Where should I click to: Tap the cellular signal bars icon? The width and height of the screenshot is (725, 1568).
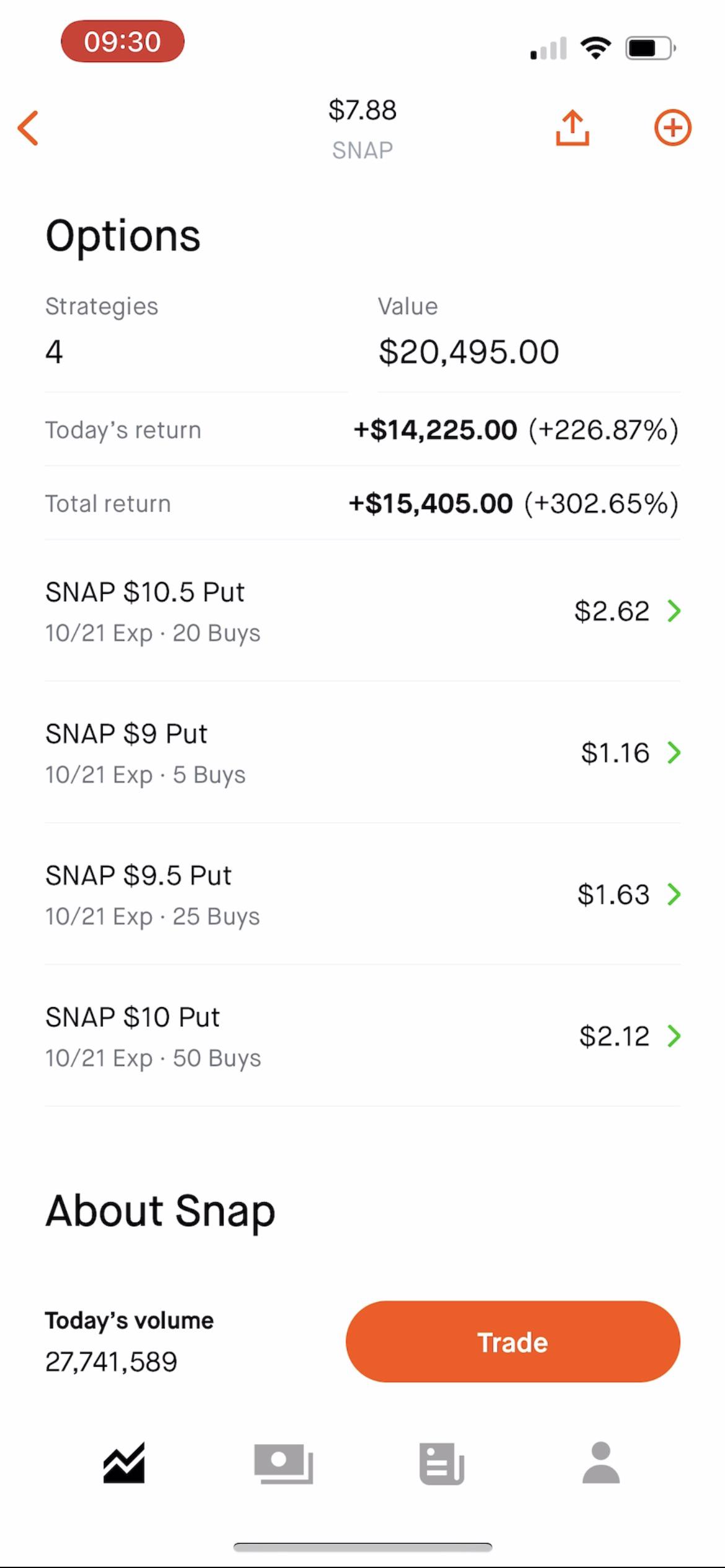click(x=548, y=48)
